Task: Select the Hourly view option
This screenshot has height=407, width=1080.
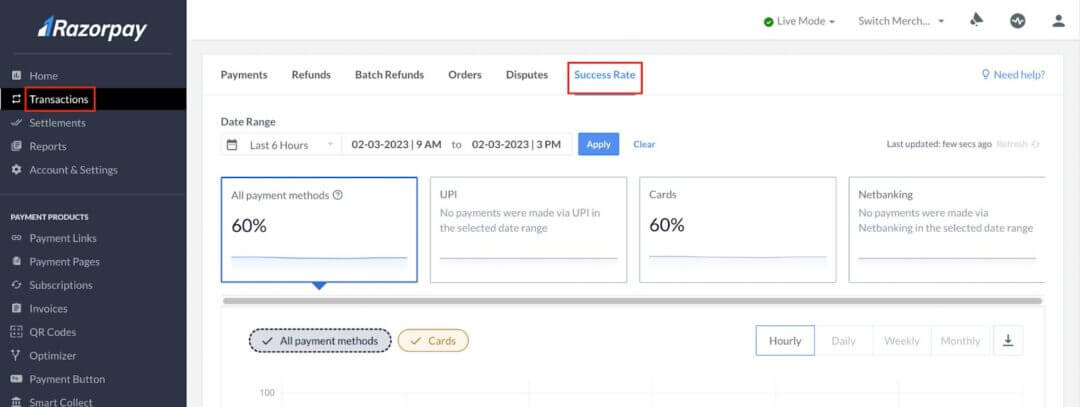Action: (785, 341)
